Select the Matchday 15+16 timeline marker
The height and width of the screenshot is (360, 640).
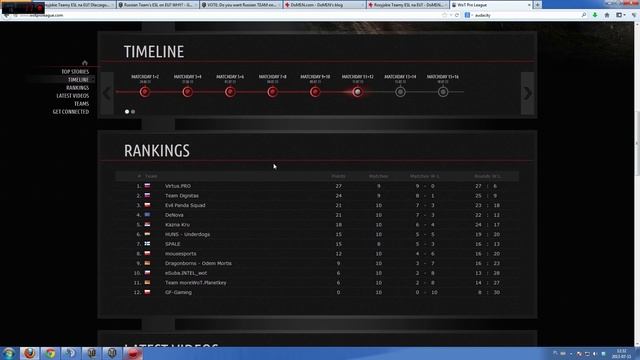443,92
